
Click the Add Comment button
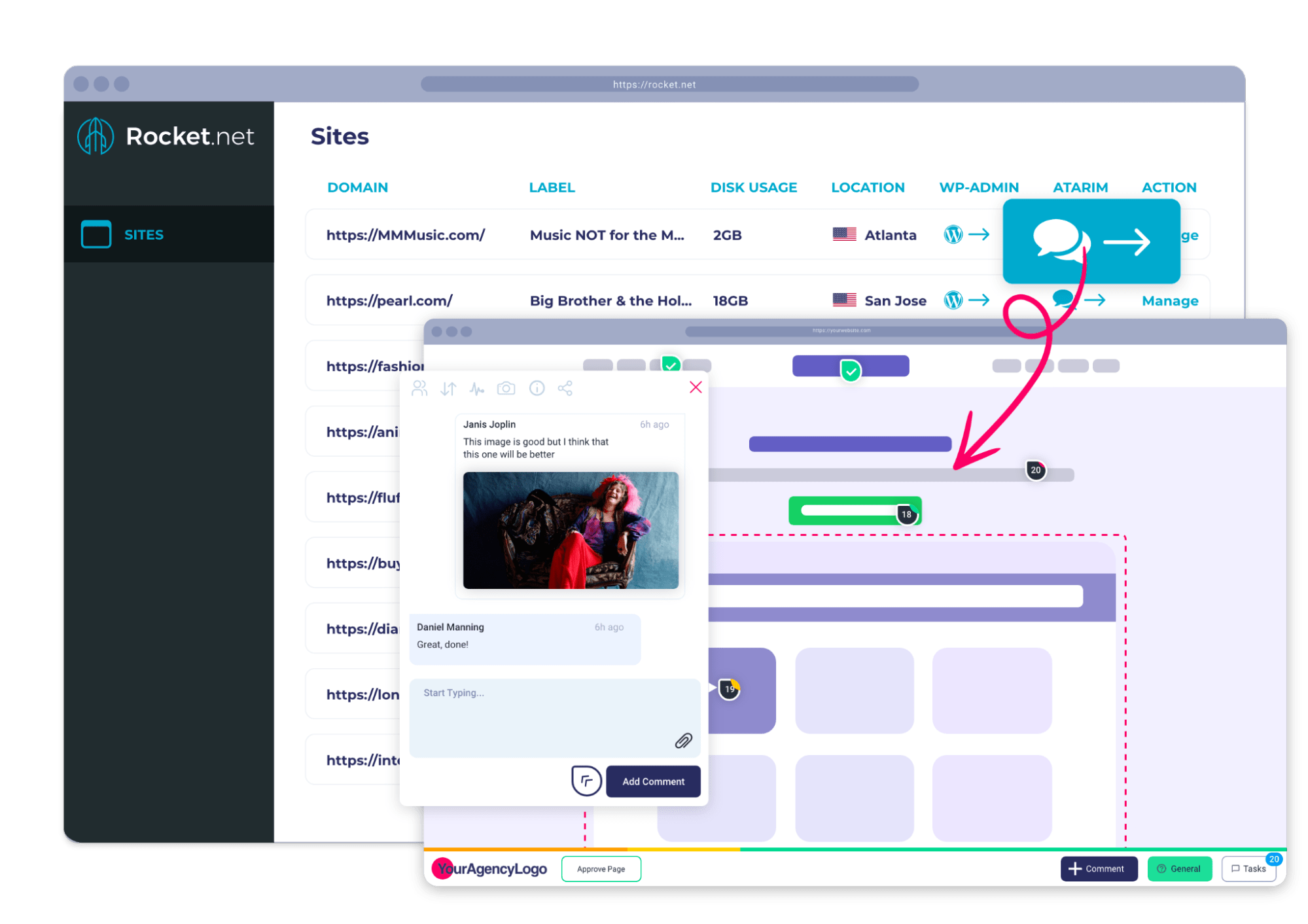pos(652,781)
